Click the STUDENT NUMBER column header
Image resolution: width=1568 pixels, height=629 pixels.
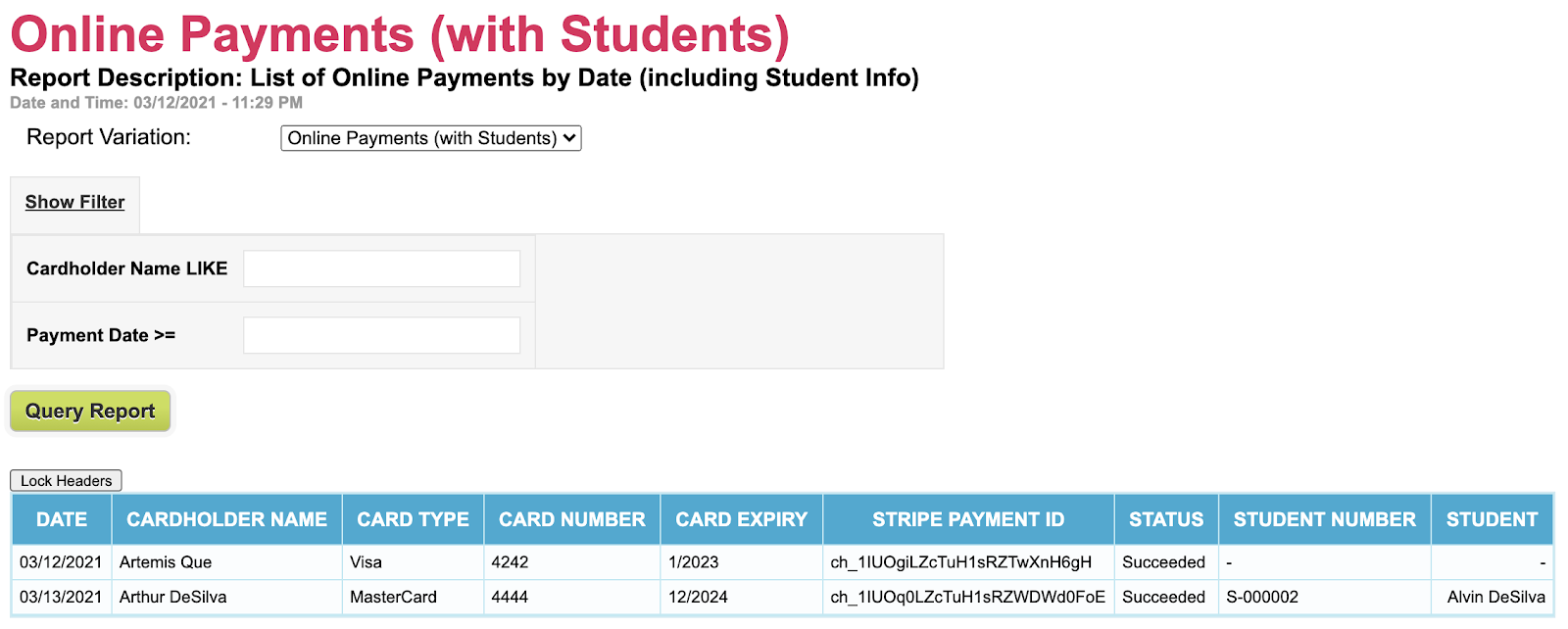[x=1325, y=519]
